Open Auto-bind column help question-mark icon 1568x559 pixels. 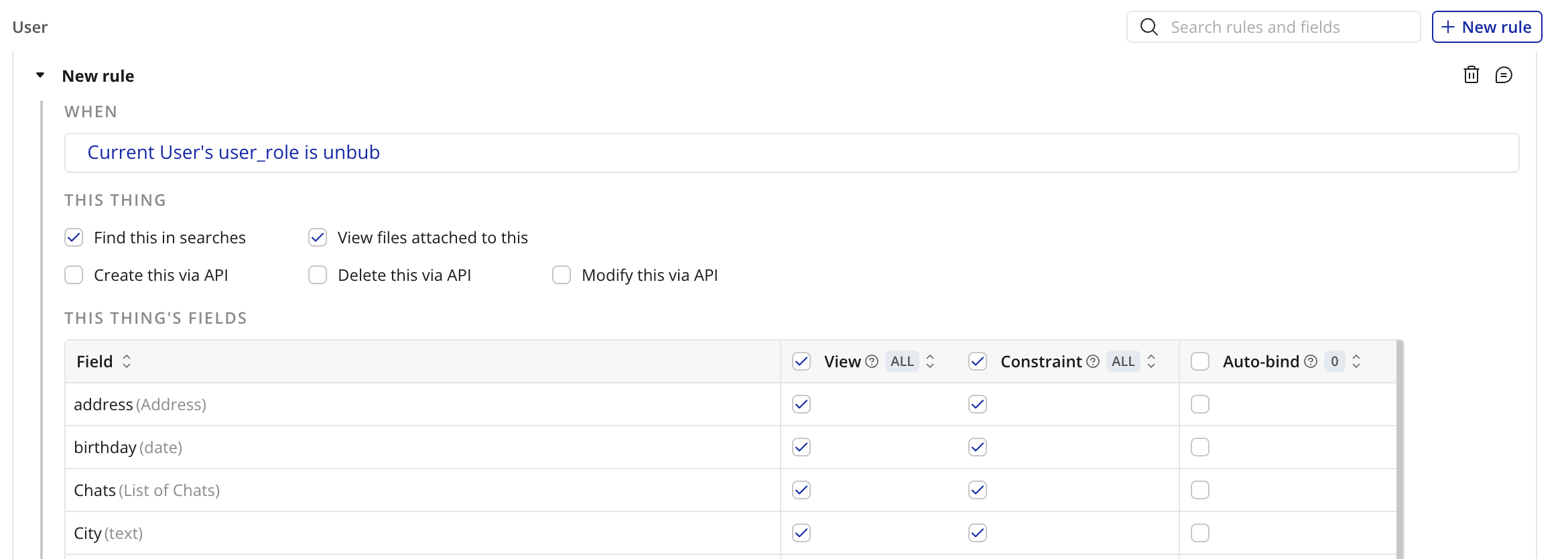point(1311,362)
